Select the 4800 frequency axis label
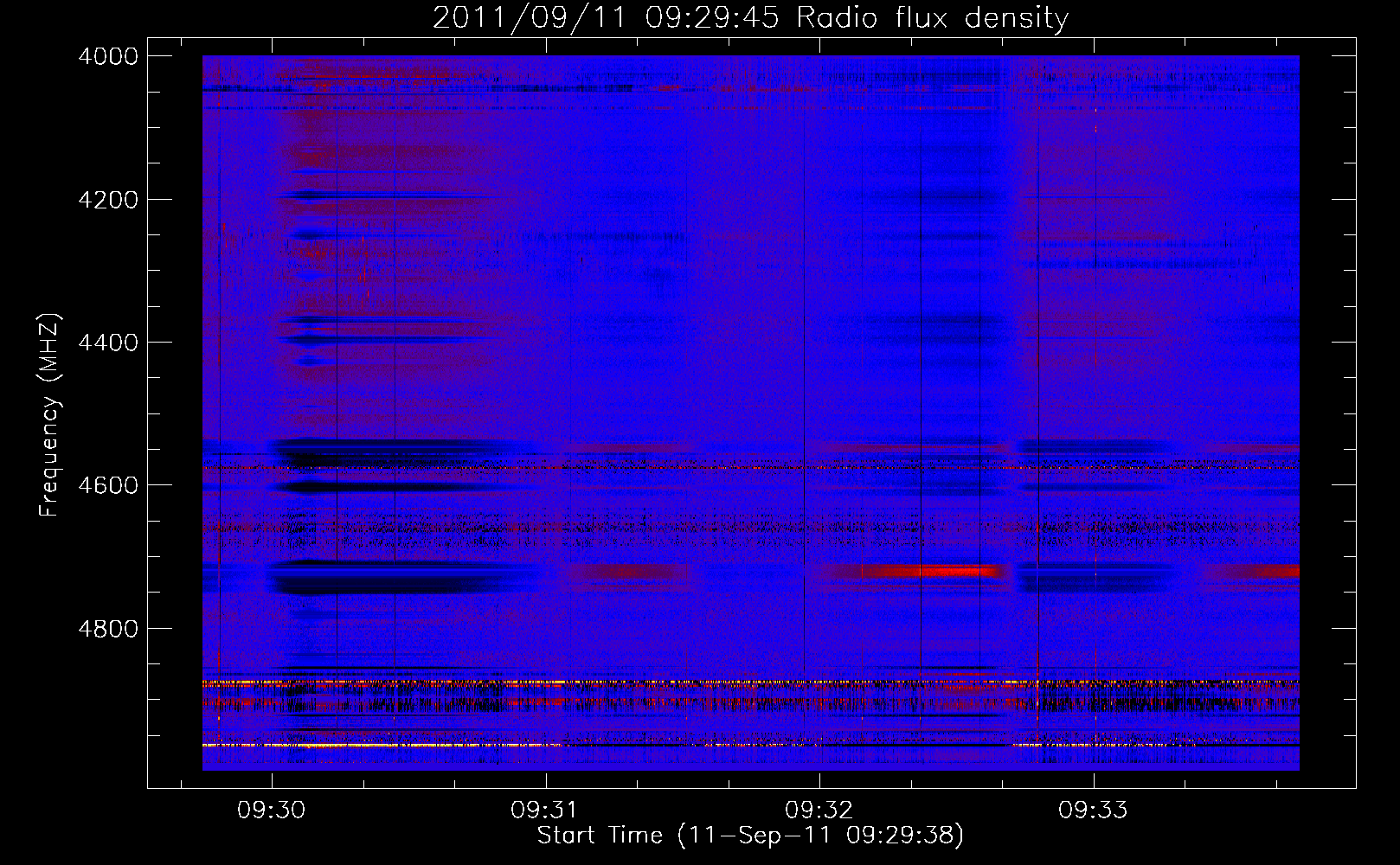Viewport: 1400px width, 865px height. pyautogui.click(x=108, y=629)
